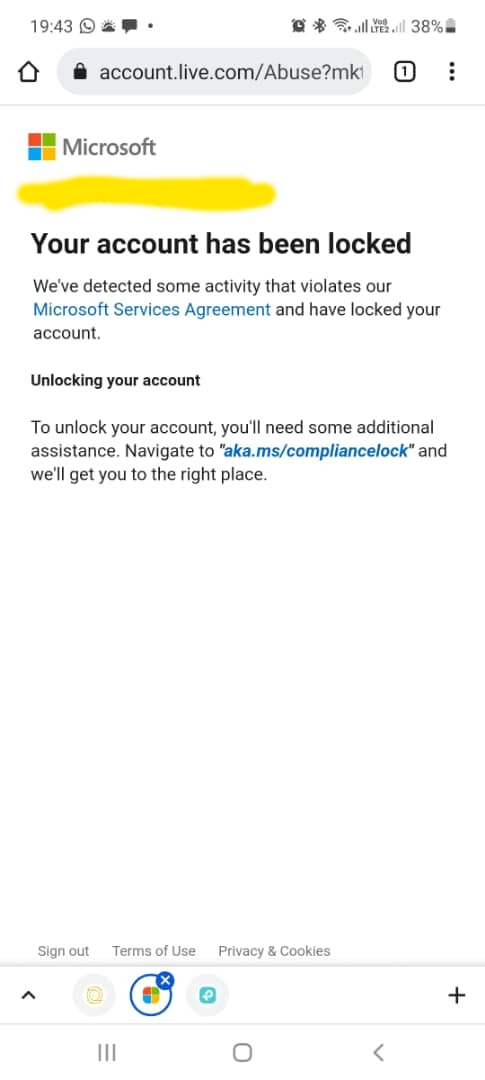The width and height of the screenshot is (485, 1080).
Task: Add a new tab with plus icon
Action: pos(457,995)
